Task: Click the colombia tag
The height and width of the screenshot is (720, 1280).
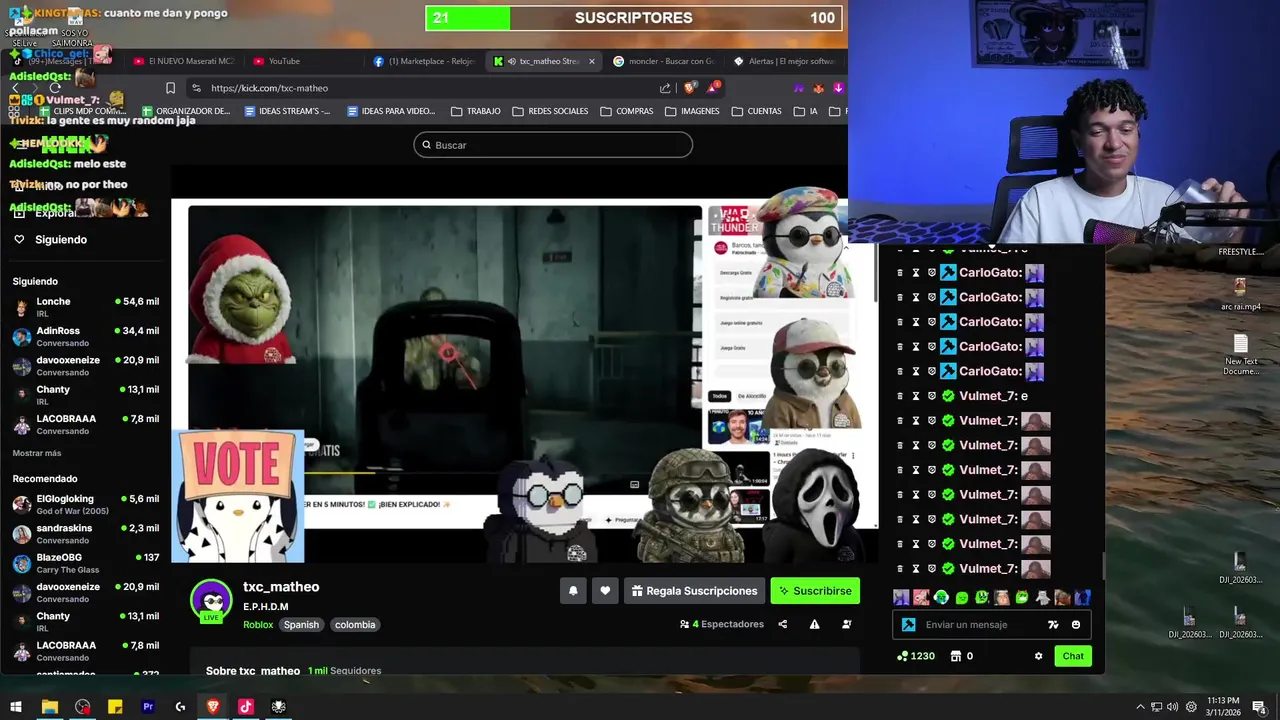Action: tap(355, 625)
